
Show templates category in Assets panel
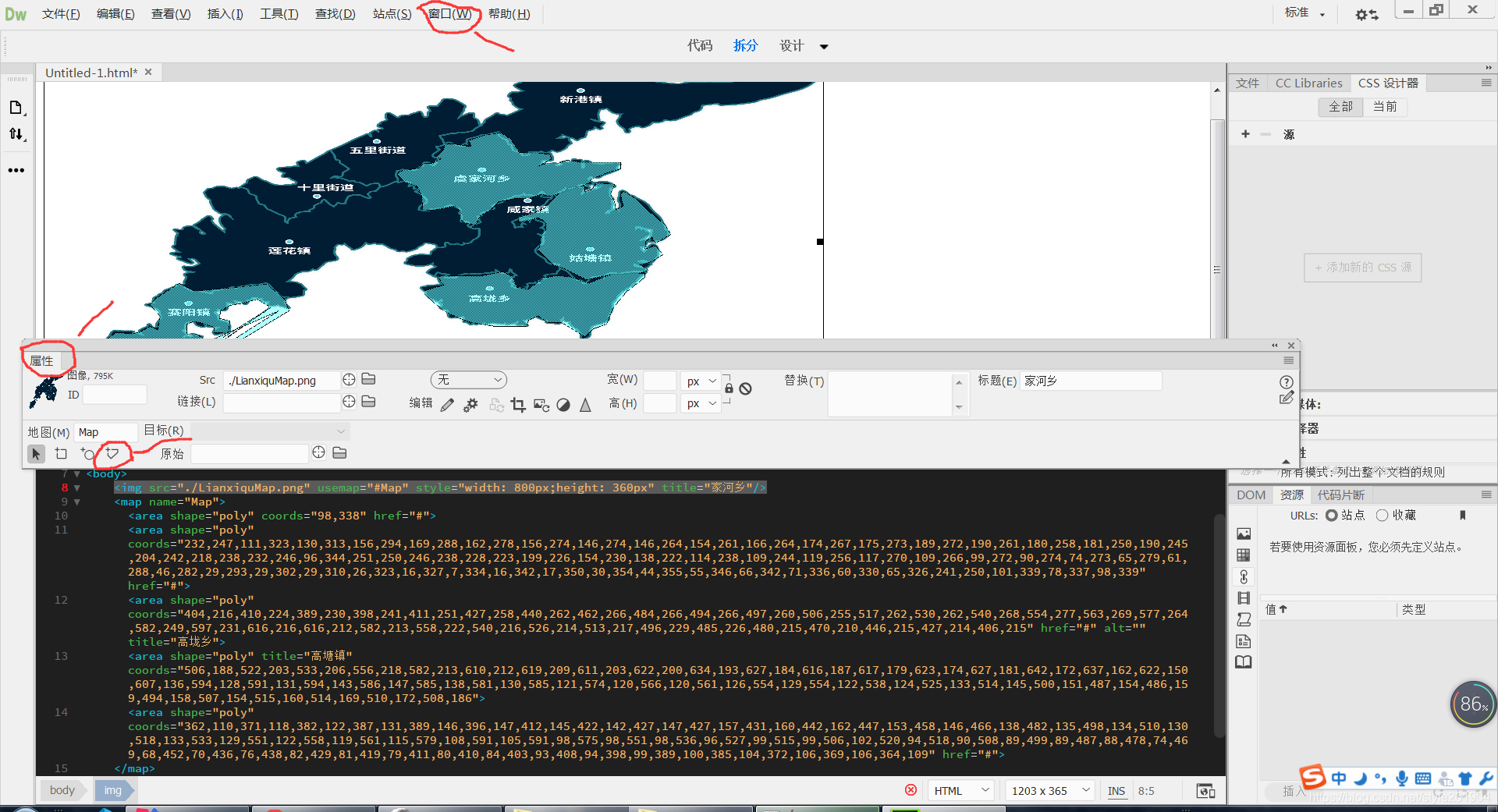click(1244, 641)
